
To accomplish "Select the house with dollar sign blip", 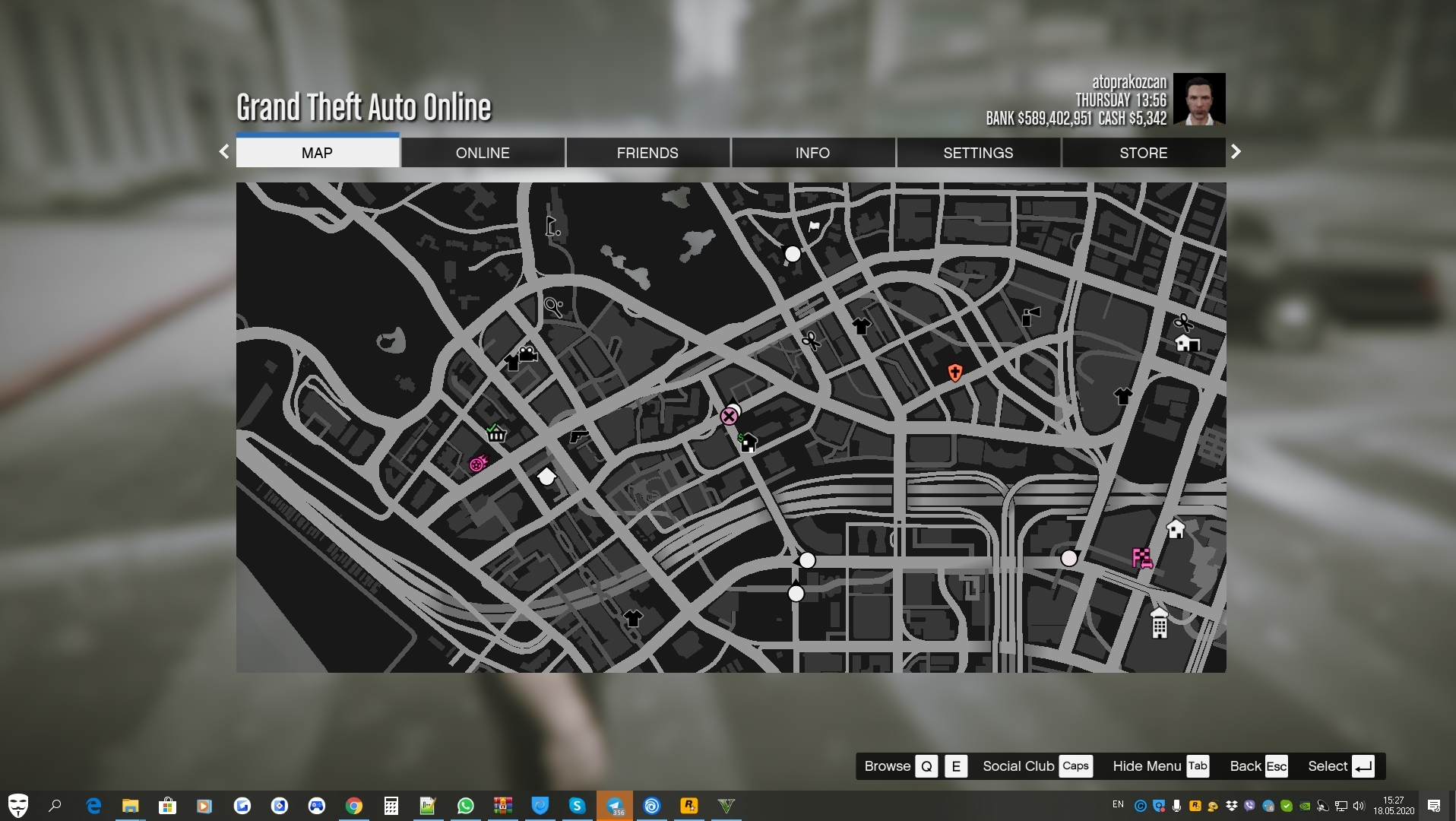I will (x=748, y=442).
